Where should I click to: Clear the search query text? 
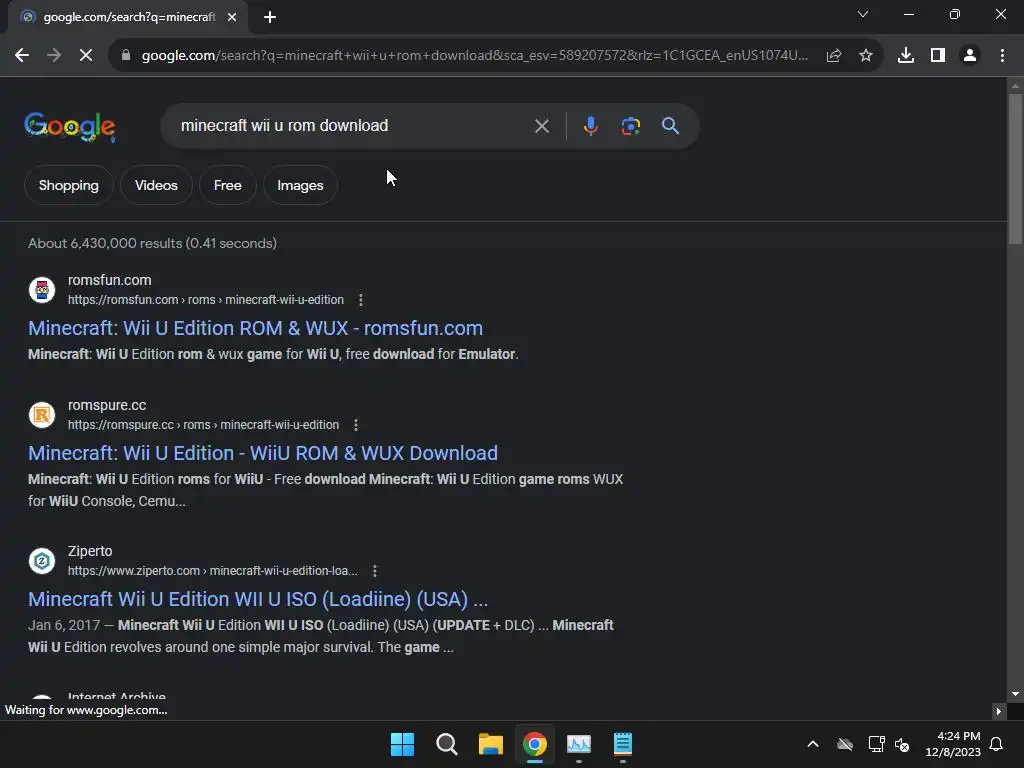click(x=541, y=126)
